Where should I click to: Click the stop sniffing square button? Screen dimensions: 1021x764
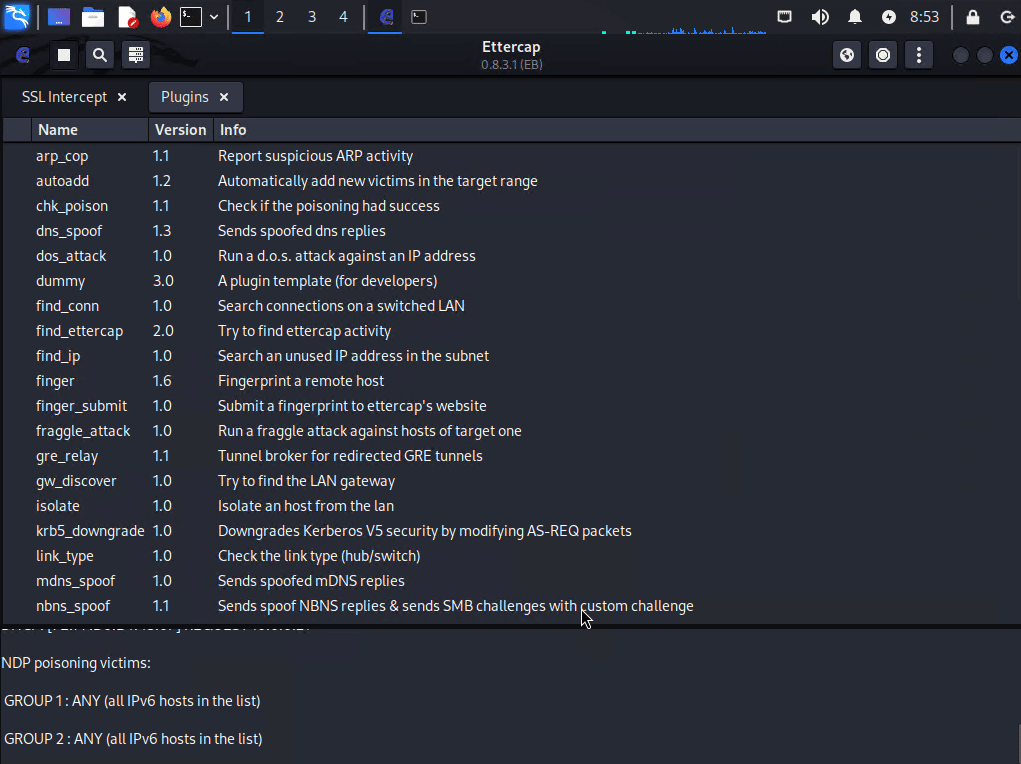[64, 55]
